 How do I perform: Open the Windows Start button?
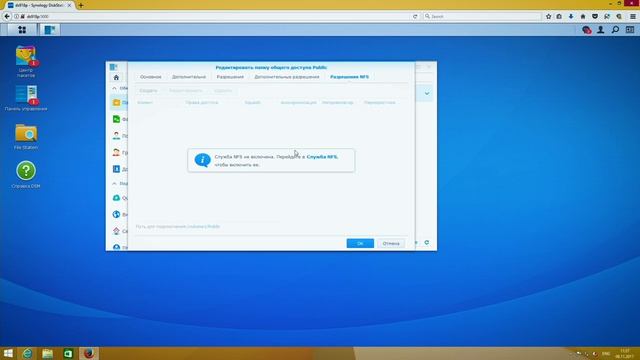(8, 353)
